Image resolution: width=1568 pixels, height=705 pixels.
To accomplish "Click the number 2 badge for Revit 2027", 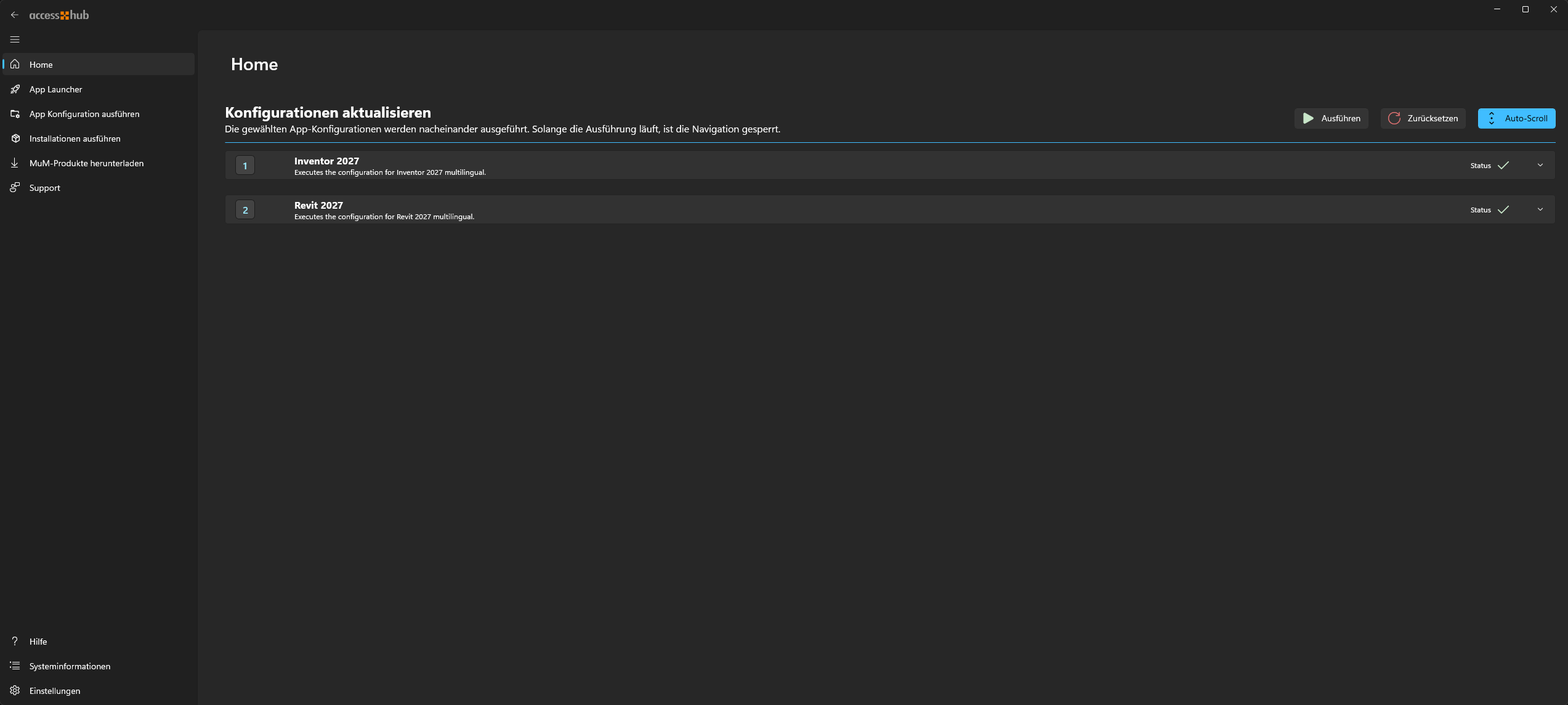I will pyautogui.click(x=245, y=209).
